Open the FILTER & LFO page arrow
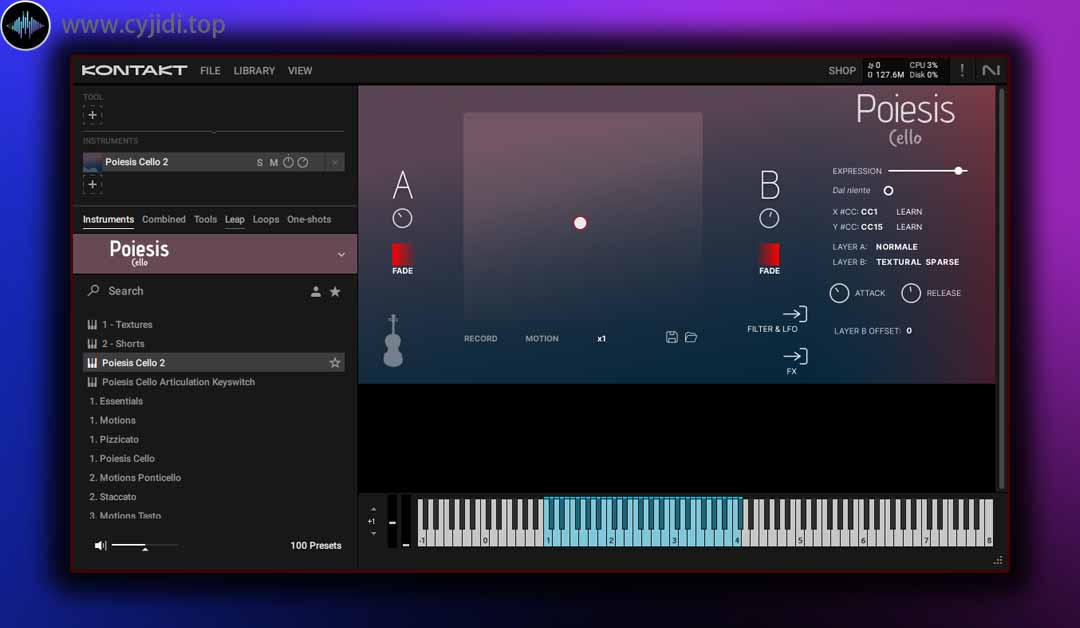 795,314
